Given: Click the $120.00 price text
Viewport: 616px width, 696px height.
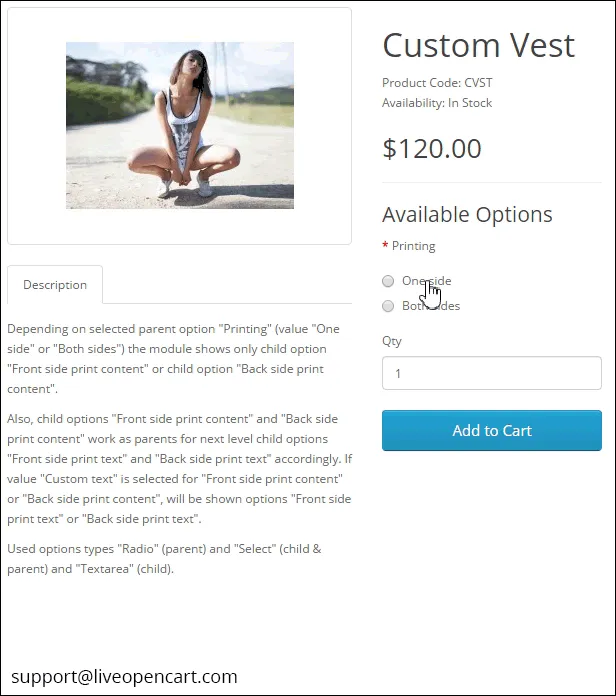Looking at the screenshot, I should point(431,149).
